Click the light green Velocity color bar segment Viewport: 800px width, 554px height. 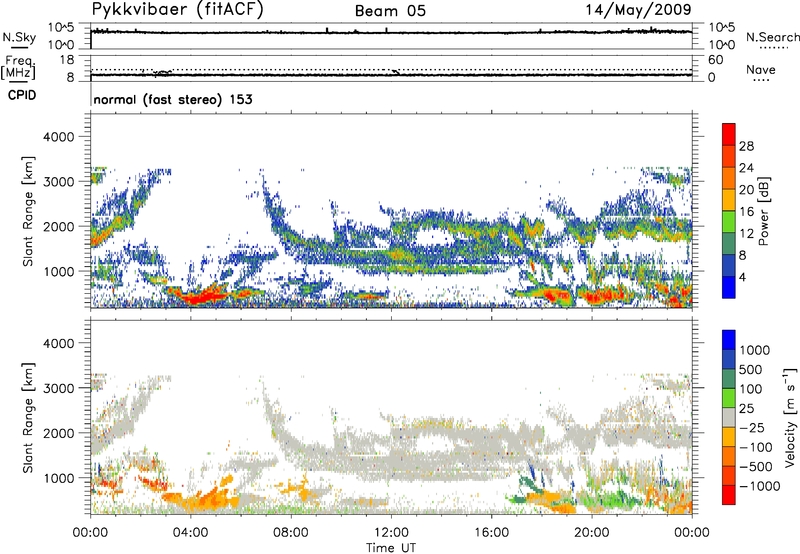point(729,398)
